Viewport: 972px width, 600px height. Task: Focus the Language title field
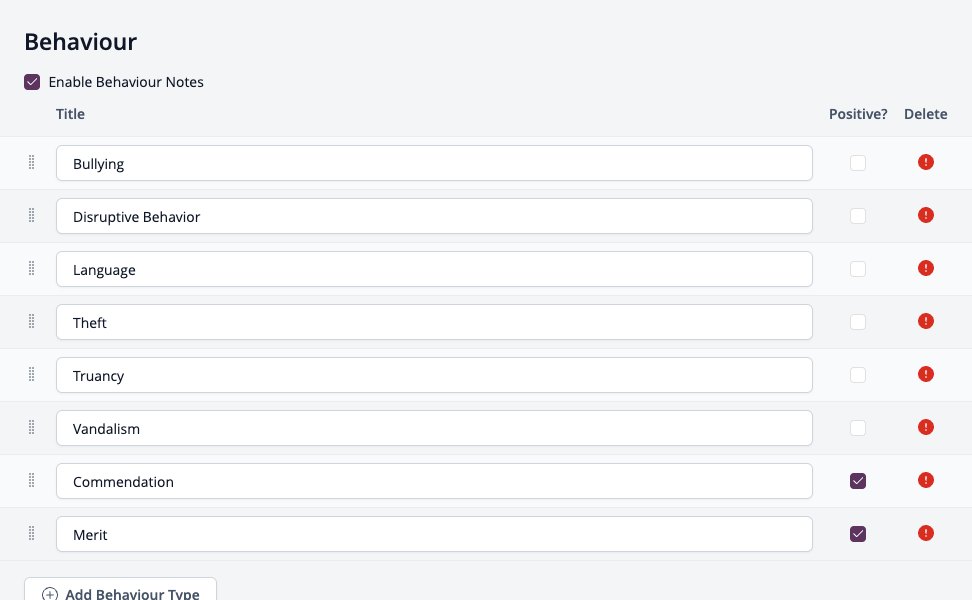point(434,269)
